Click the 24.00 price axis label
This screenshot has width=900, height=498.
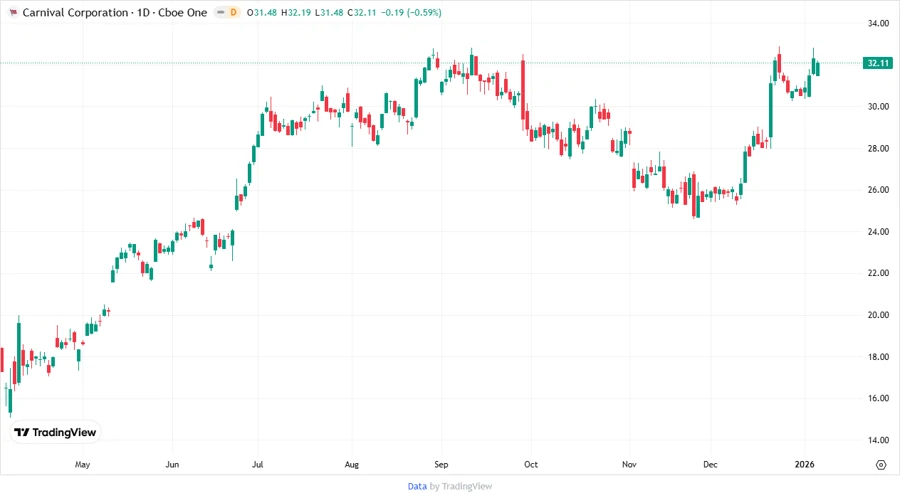click(878, 232)
